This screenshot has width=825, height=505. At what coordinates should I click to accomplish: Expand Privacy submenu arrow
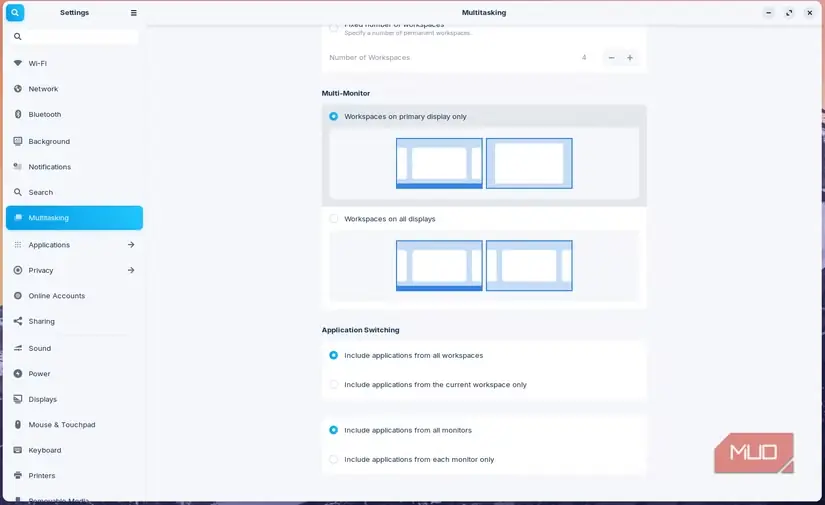tap(131, 270)
